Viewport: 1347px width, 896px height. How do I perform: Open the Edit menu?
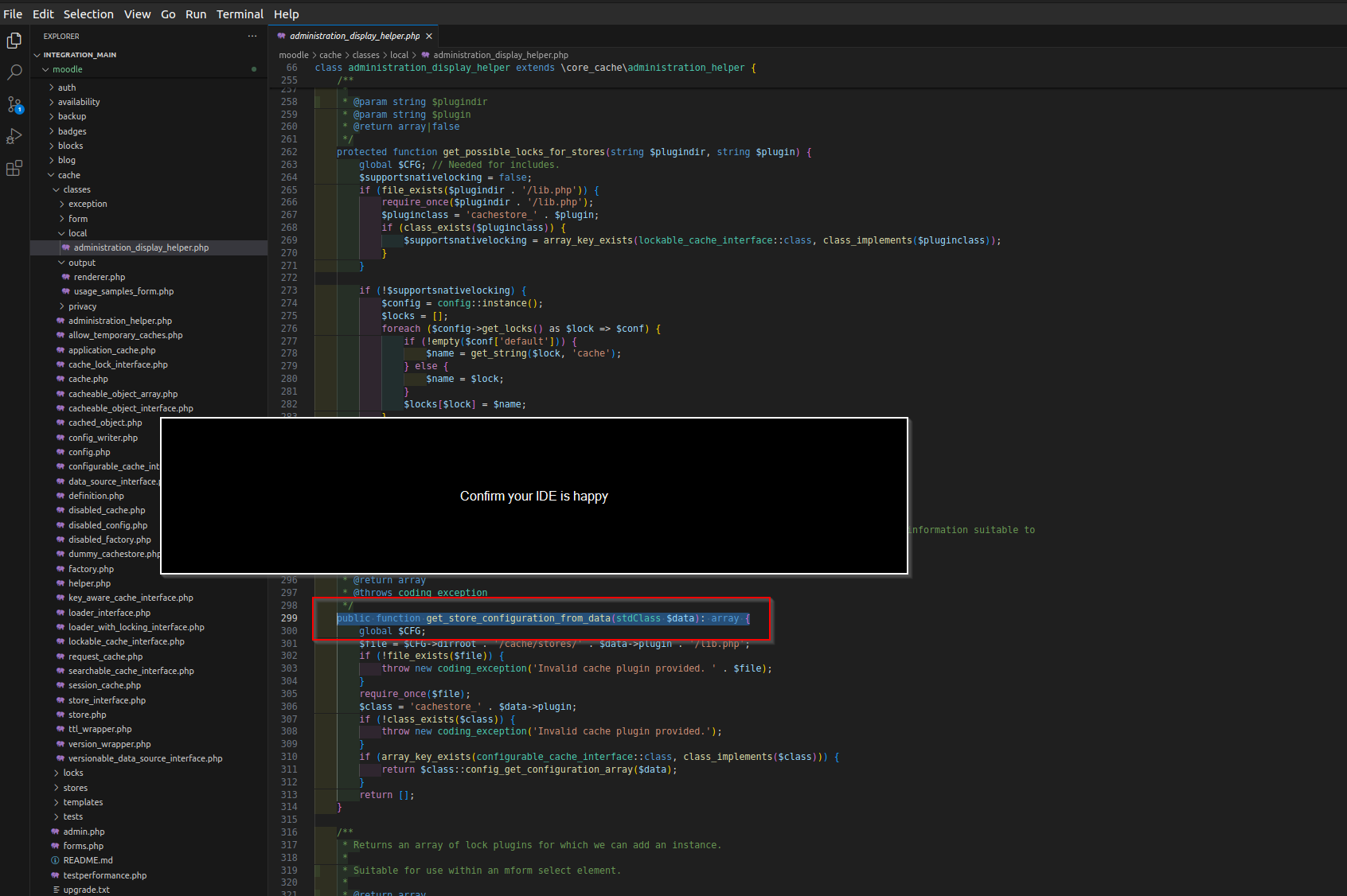click(x=43, y=14)
